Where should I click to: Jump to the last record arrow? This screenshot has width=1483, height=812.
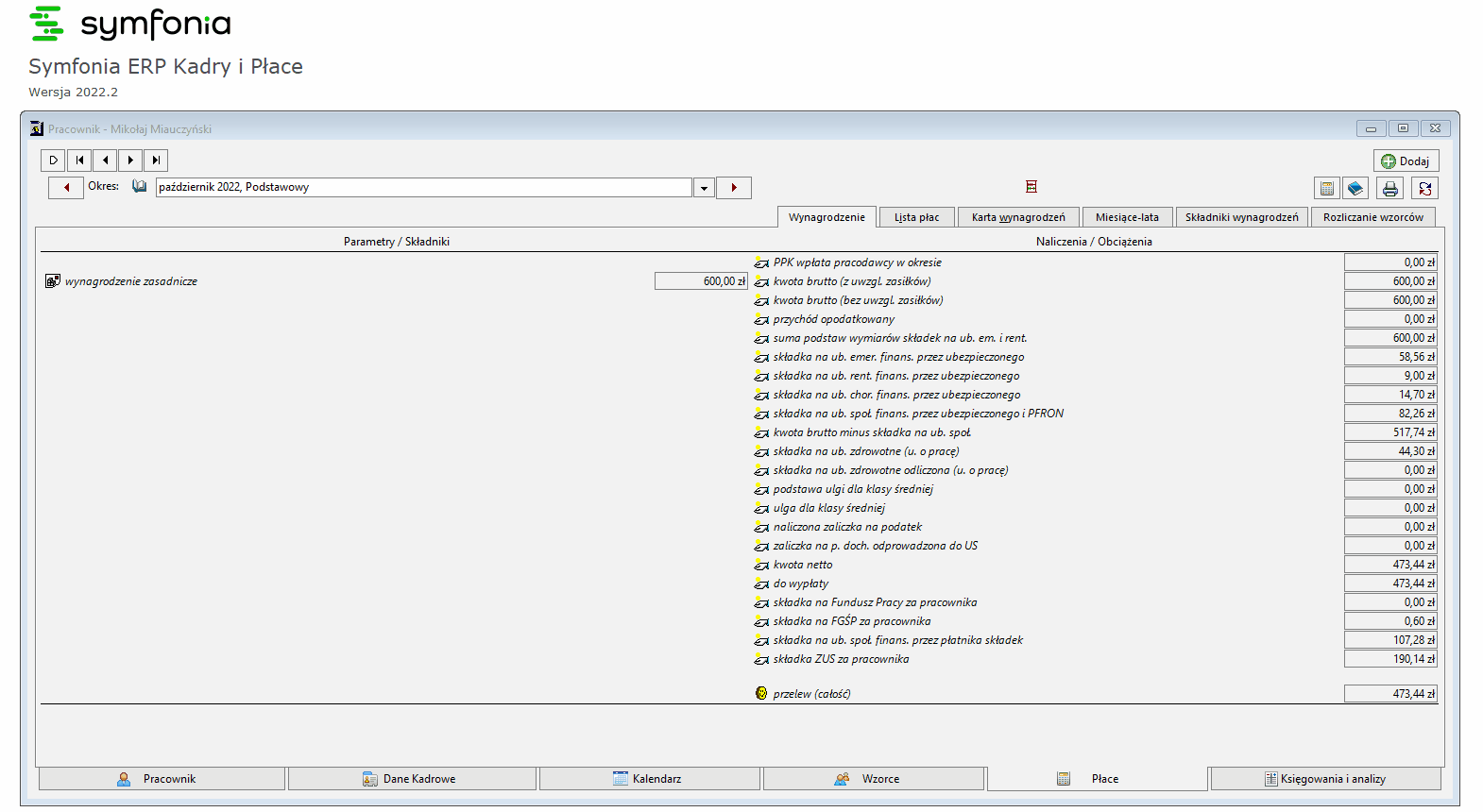point(156,161)
